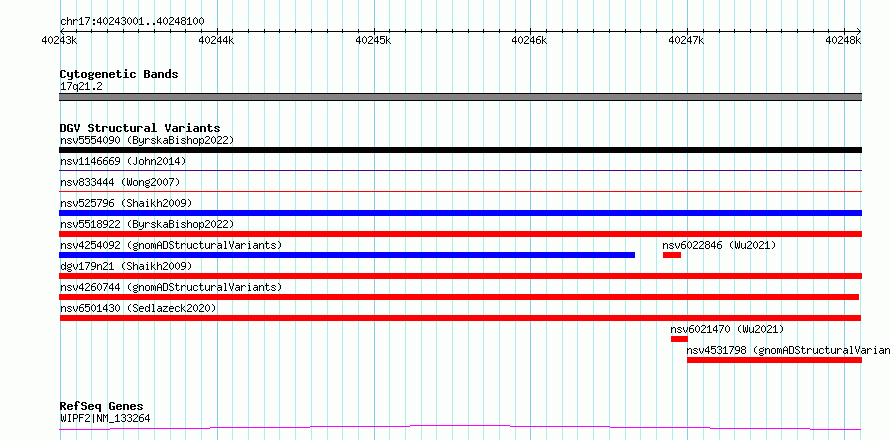Screen dimensions: 890x440
Task: Click the blue nsv525796 variant bar
Action: [460, 213]
